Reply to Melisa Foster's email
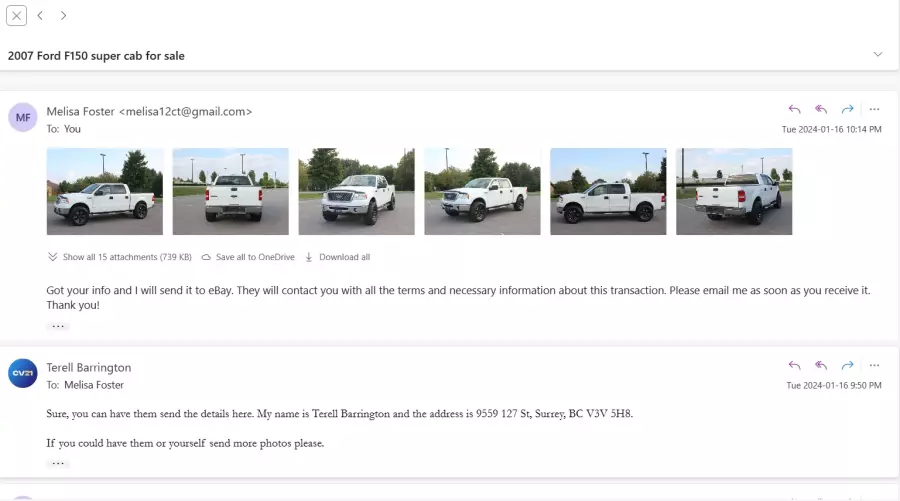 pos(794,109)
